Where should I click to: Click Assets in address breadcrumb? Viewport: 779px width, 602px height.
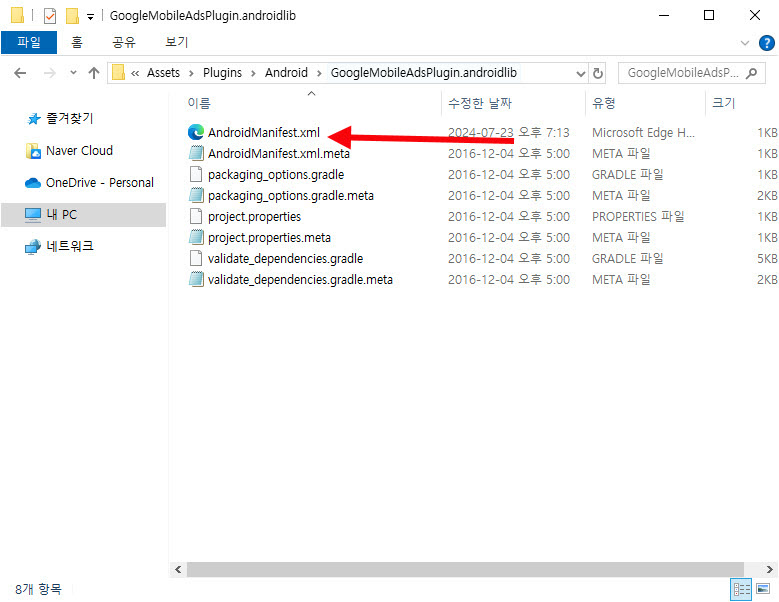tap(163, 73)
